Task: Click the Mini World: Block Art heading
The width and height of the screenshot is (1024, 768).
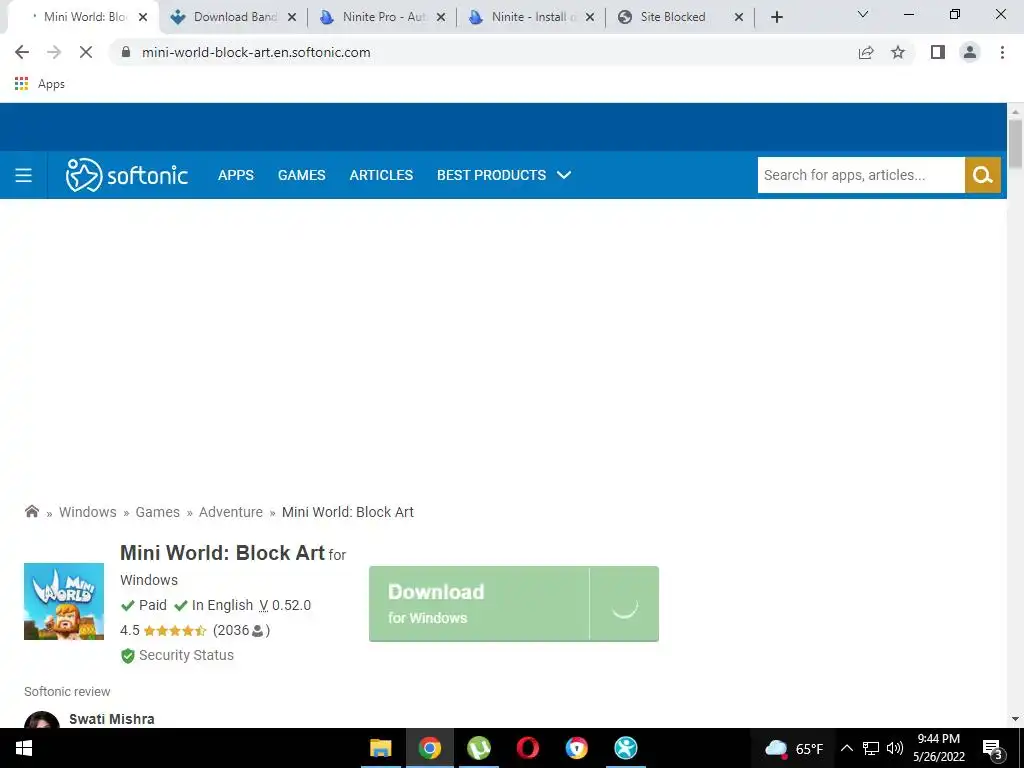Action: [222, 552]
